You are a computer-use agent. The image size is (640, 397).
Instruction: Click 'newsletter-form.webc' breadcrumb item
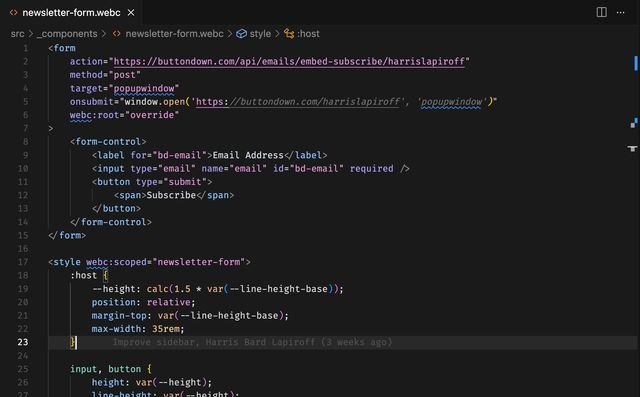coord(174,34)
